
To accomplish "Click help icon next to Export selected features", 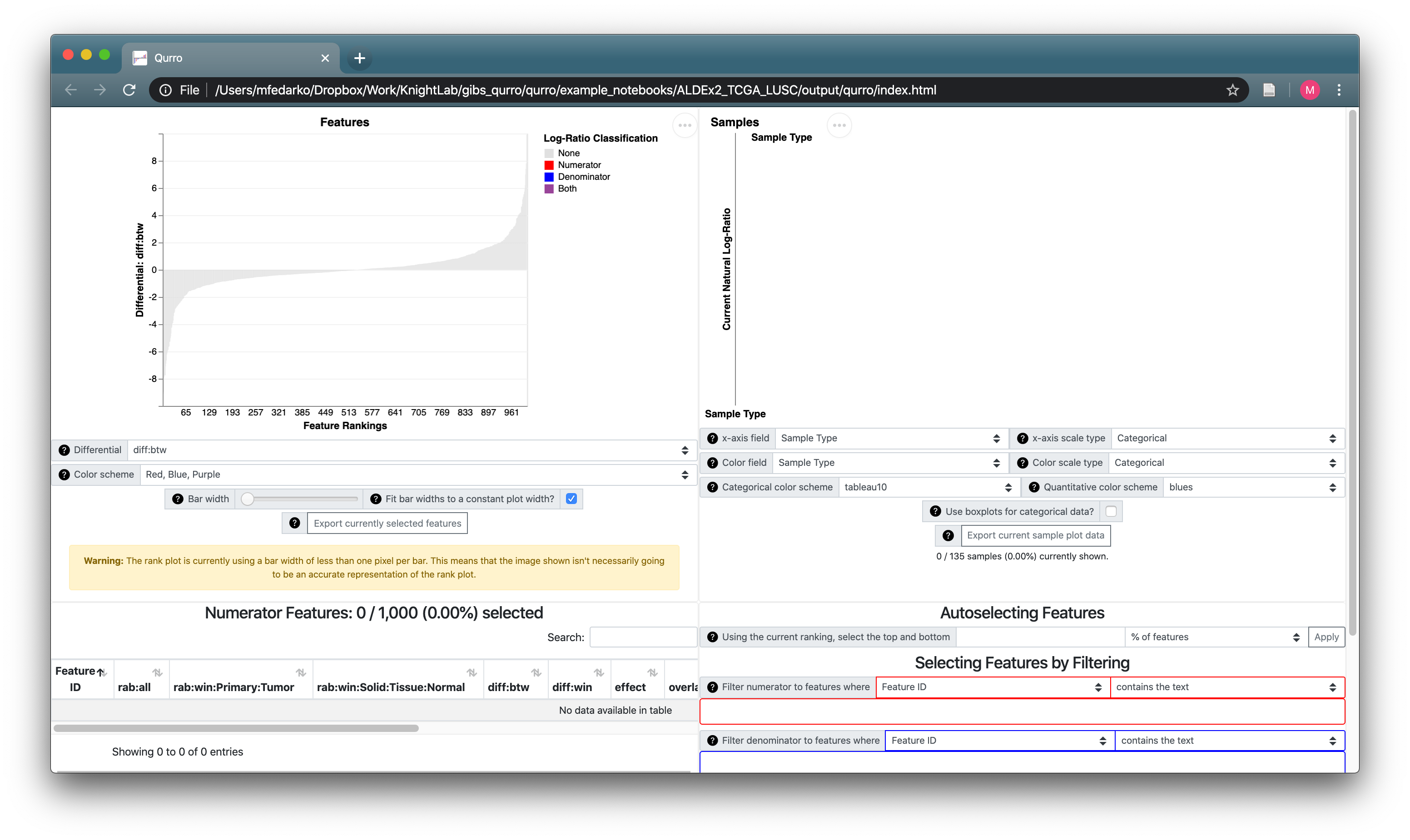I will click(294, 523).
